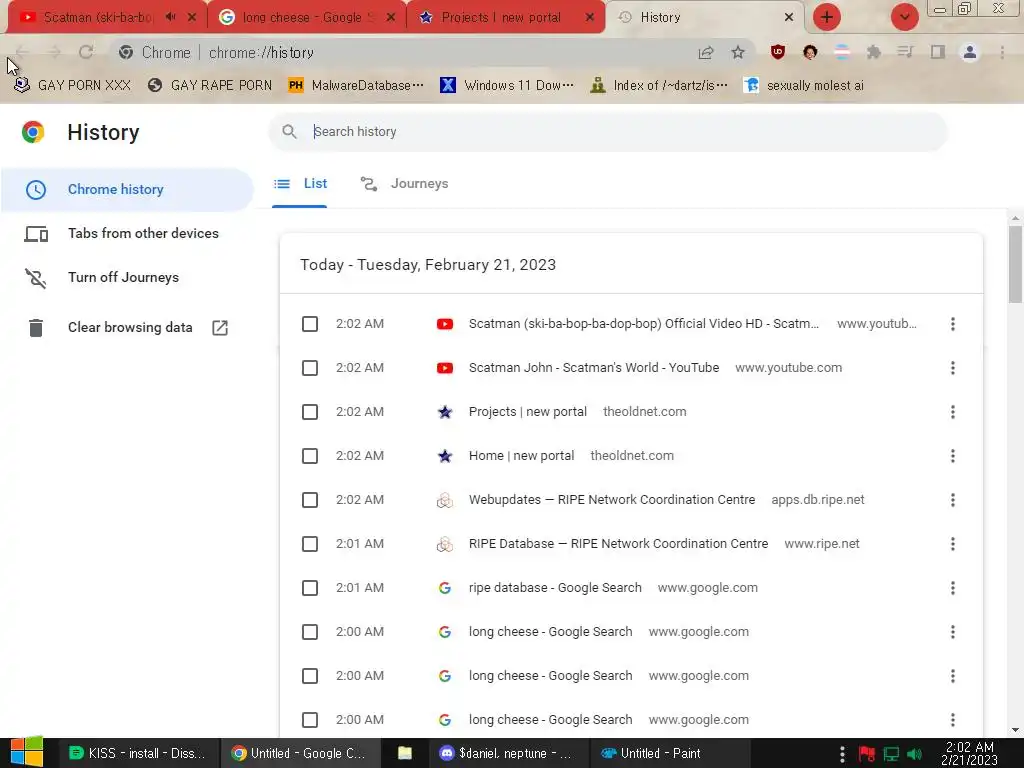
Task: Switch to the Journeys view tab
Action: pos(404,184)
